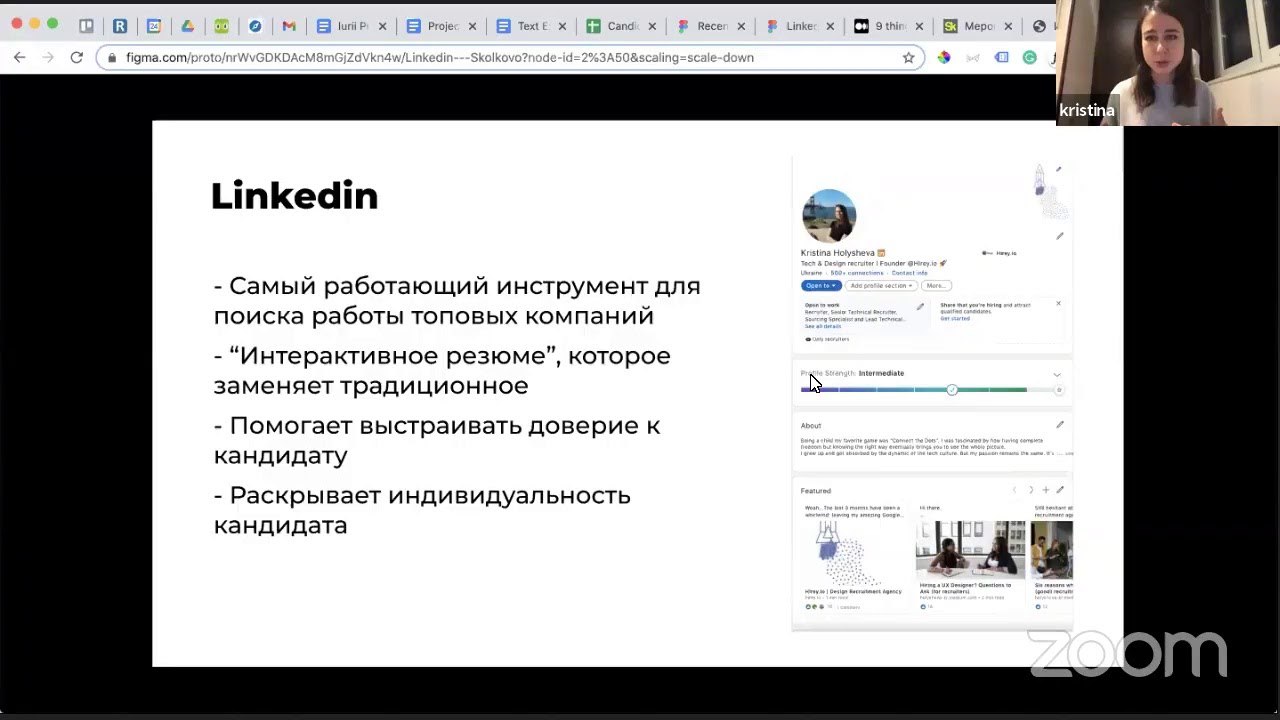
Task: Switch to the Text E Docs tab
Action: [530, 27]
